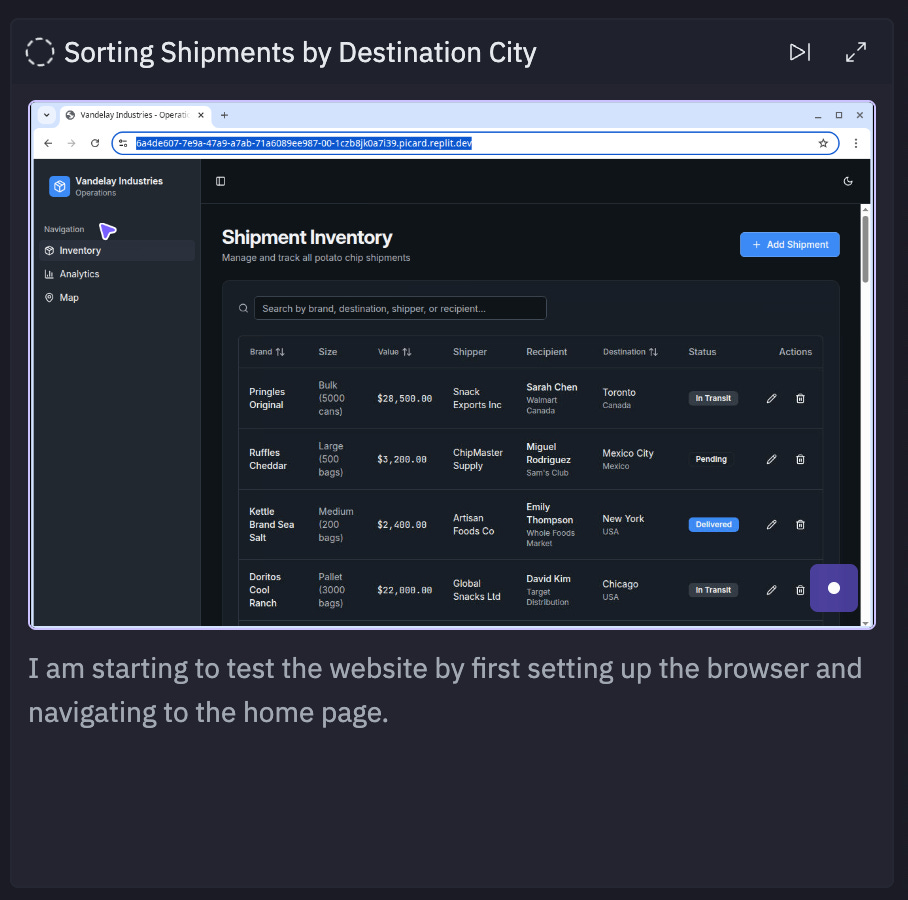Open Inventory in the navigation
Image resolution: width=908 pixels, height=900 pixels.
[x=117, y=250]
